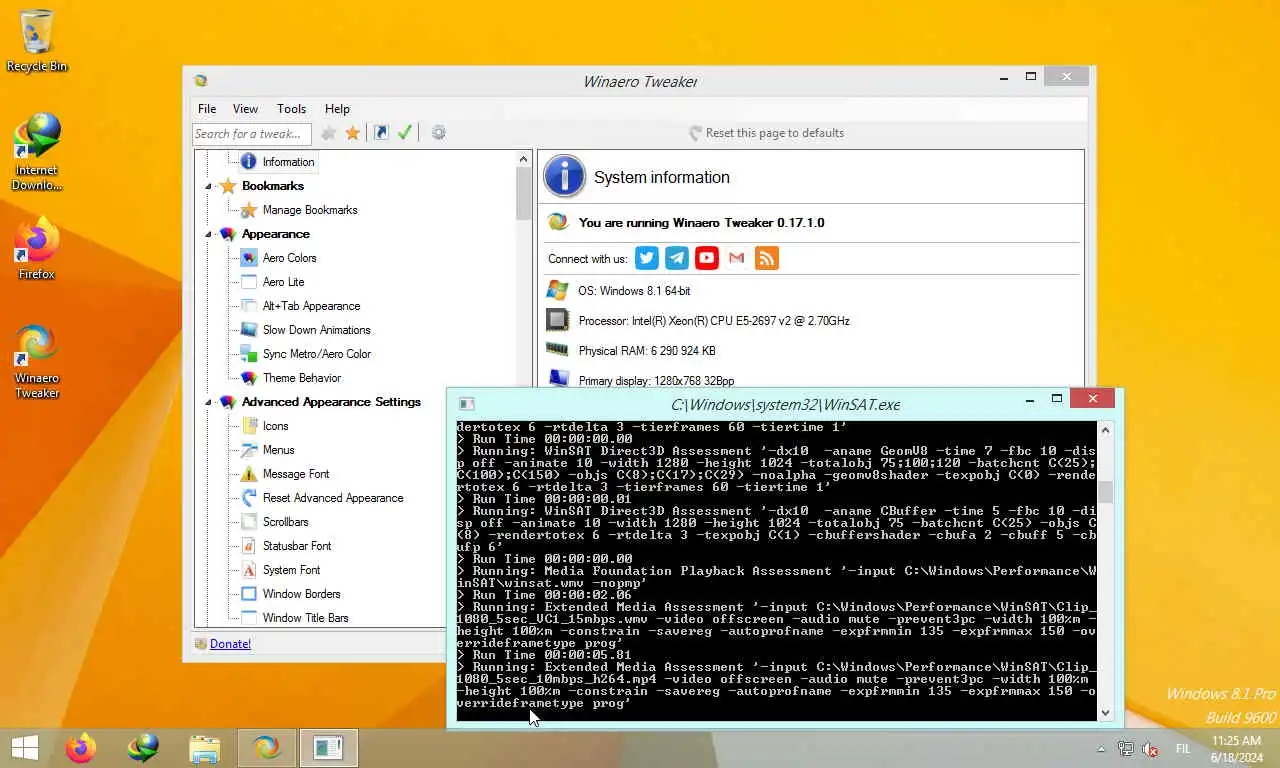
Task: Open the Telegram link icon
Action: 677,258
